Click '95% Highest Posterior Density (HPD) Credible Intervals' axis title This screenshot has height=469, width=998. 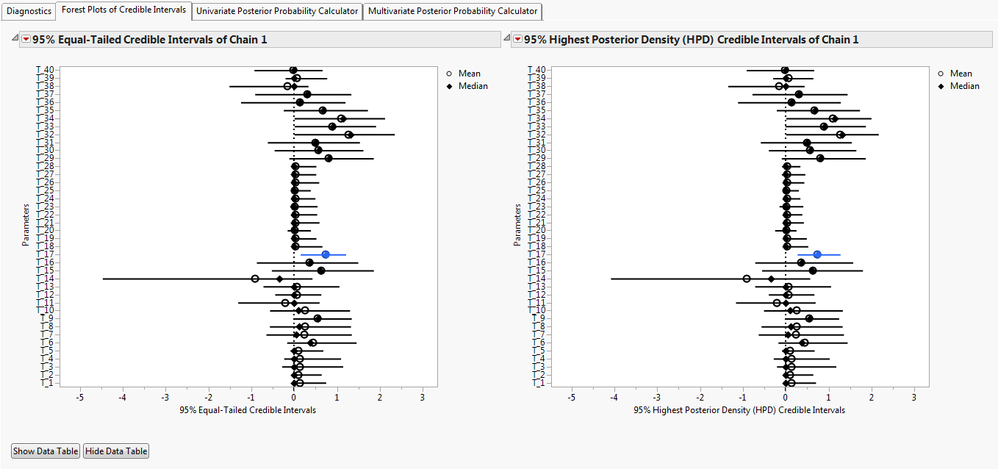click(740, 410)
